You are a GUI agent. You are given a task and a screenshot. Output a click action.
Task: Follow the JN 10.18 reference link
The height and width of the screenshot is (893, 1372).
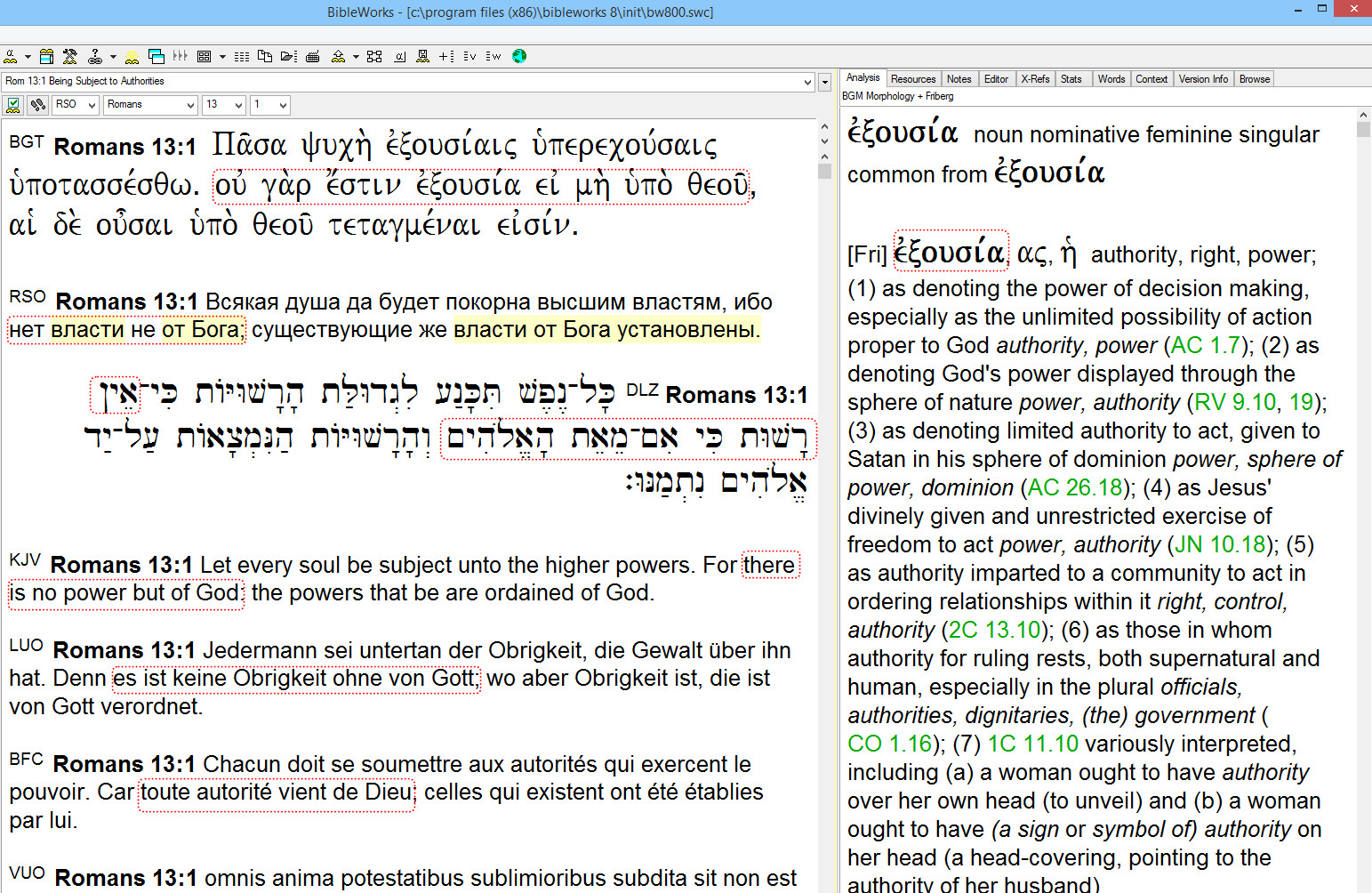(1220, 544)
